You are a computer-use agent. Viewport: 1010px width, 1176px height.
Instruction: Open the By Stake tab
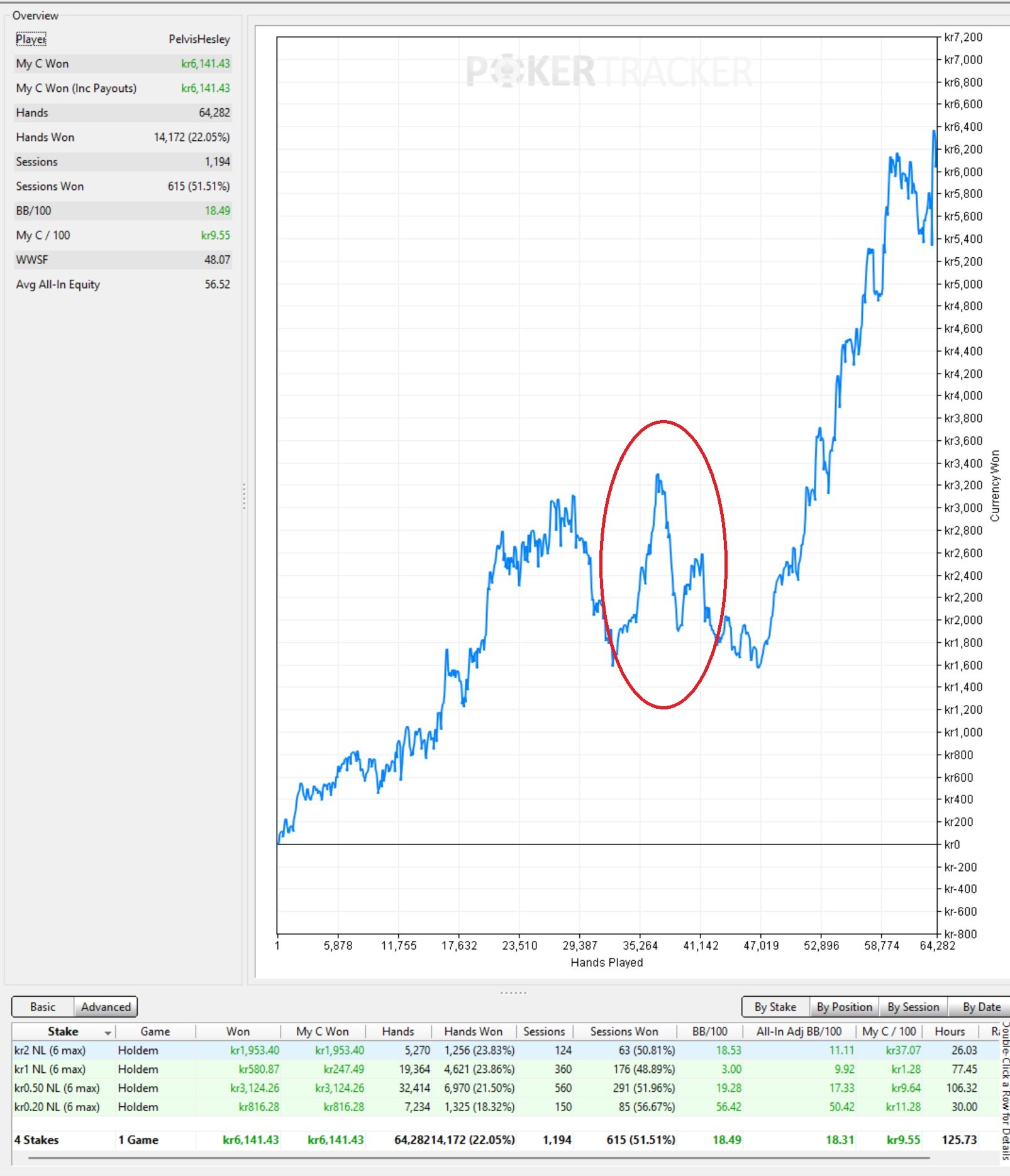[775, 1007]
